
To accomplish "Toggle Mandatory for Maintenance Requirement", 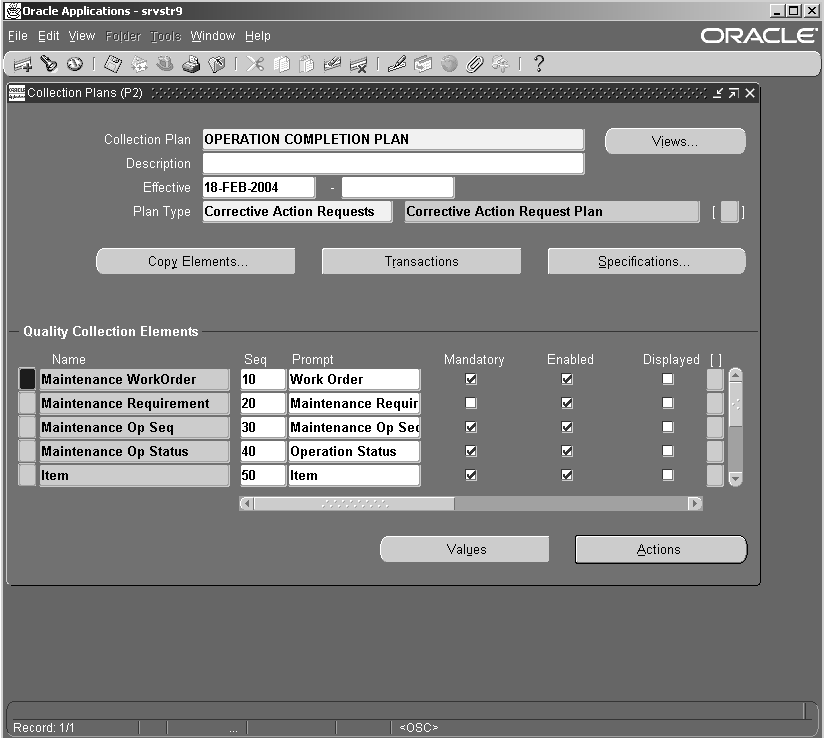I will (x=471, y=403).
